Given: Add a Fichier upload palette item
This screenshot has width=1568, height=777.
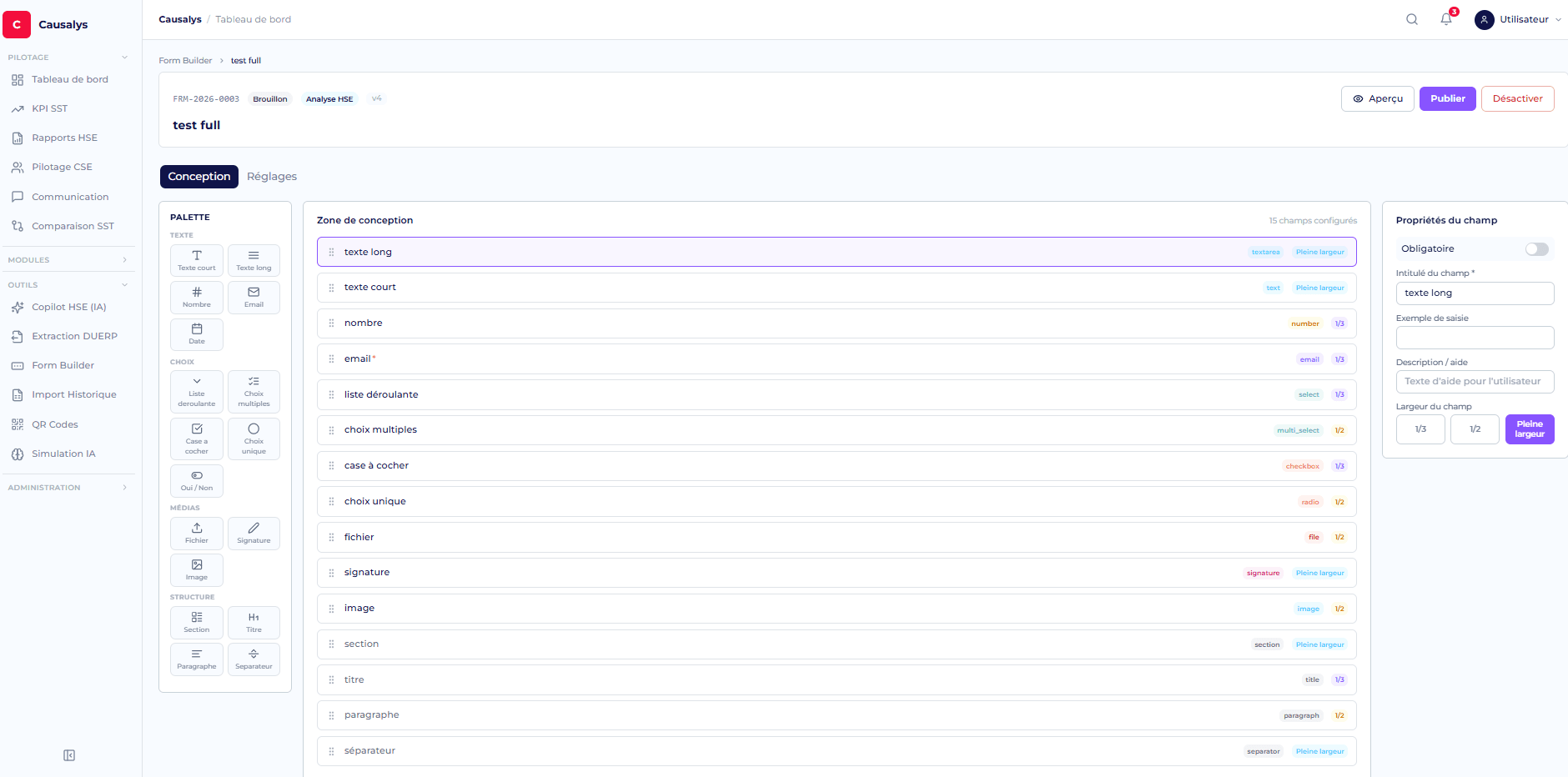Looking at the screenshot, I should click(197, 533).
